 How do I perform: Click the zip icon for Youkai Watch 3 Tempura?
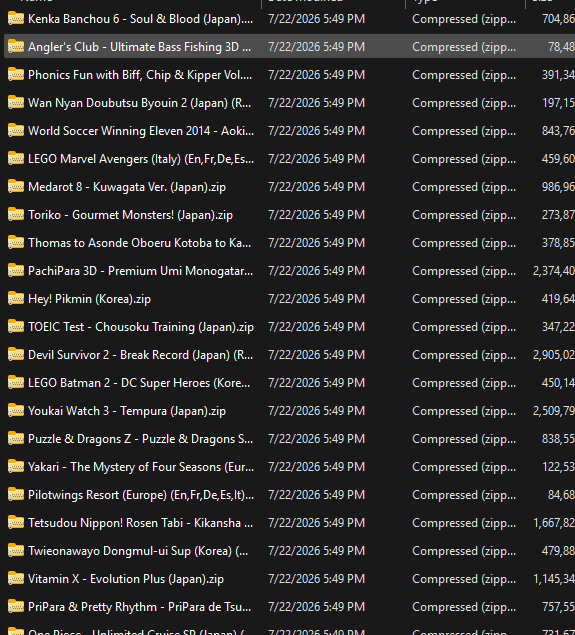pos(16,410)
